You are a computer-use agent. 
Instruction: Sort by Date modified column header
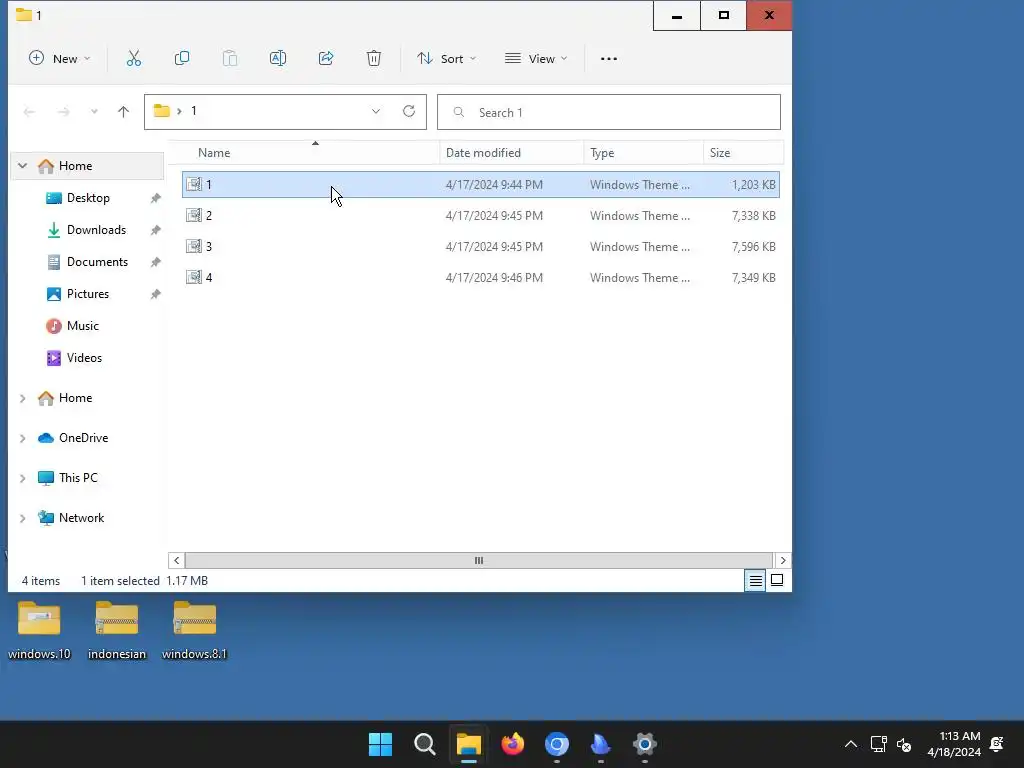[511, 153]
